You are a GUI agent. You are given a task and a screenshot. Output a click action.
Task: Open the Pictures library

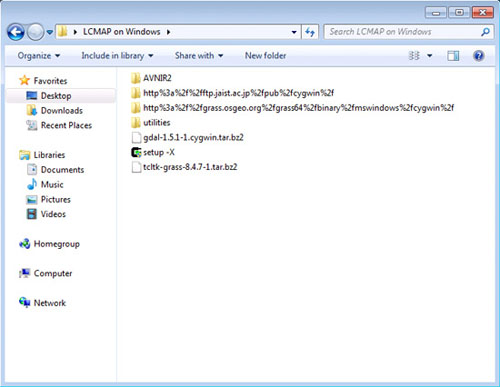(x=56, y=199)
